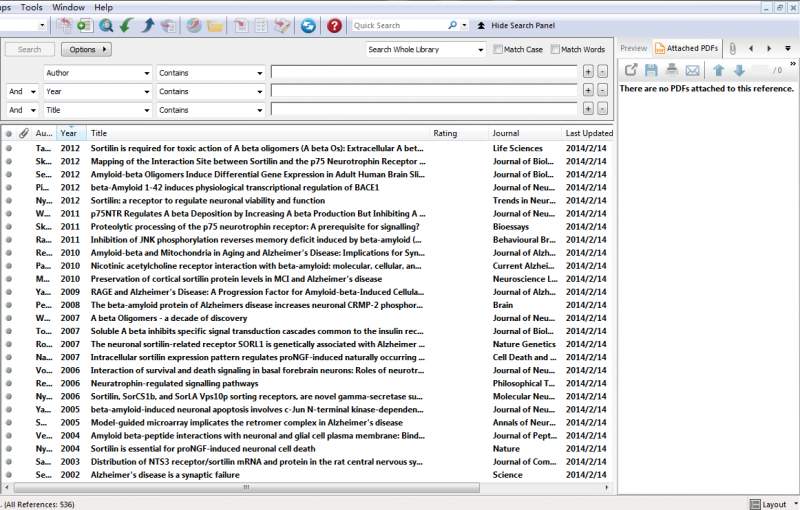Open the Help menu
Screen dimensions: 800x510
[103, 7]
